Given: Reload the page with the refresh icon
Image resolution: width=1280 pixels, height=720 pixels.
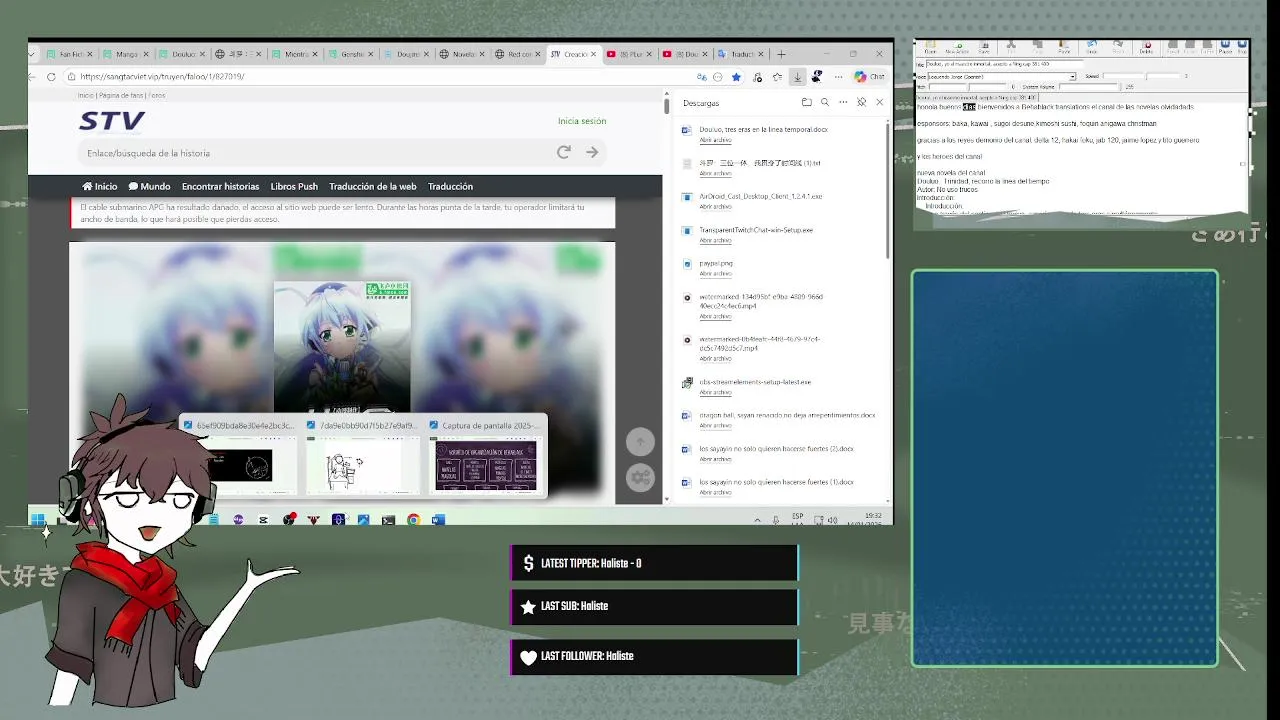Looking at the screenshot, I should click(51, 76).
